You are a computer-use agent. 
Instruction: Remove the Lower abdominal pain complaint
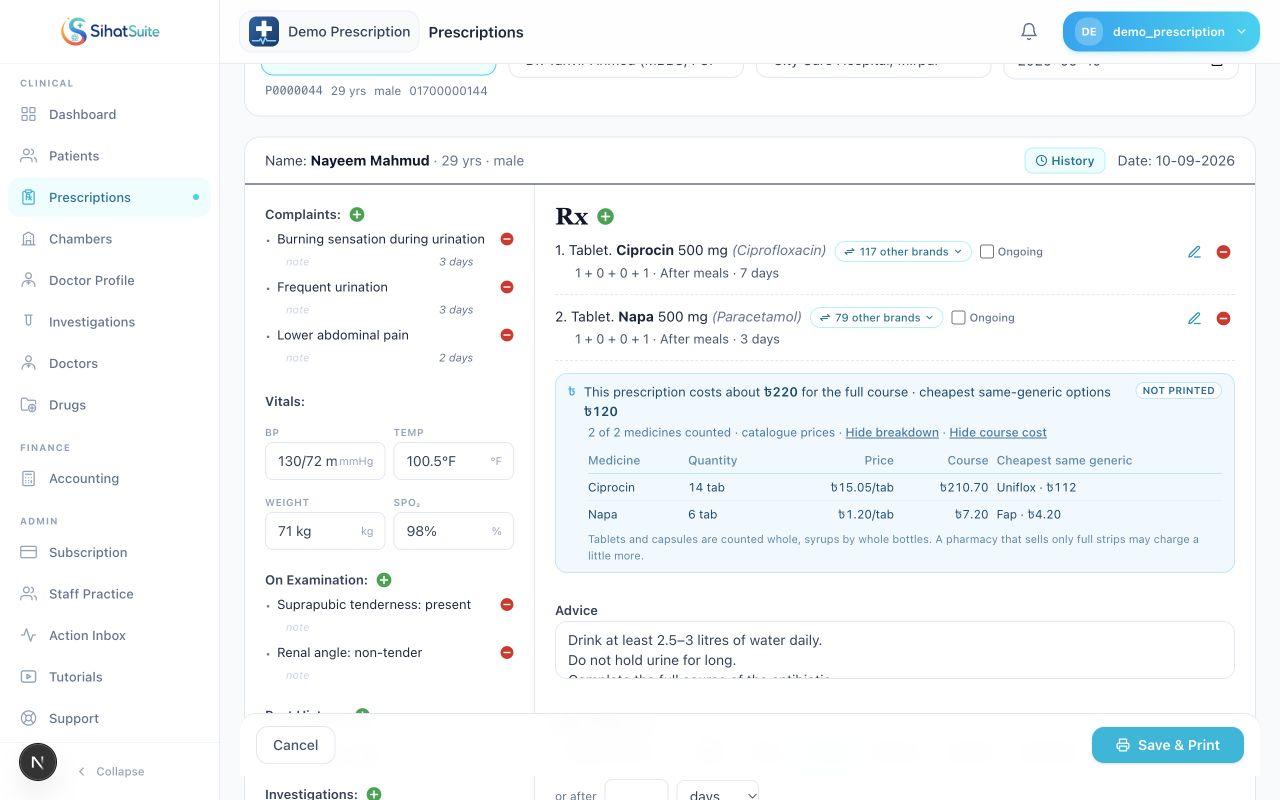pos(507,335)
